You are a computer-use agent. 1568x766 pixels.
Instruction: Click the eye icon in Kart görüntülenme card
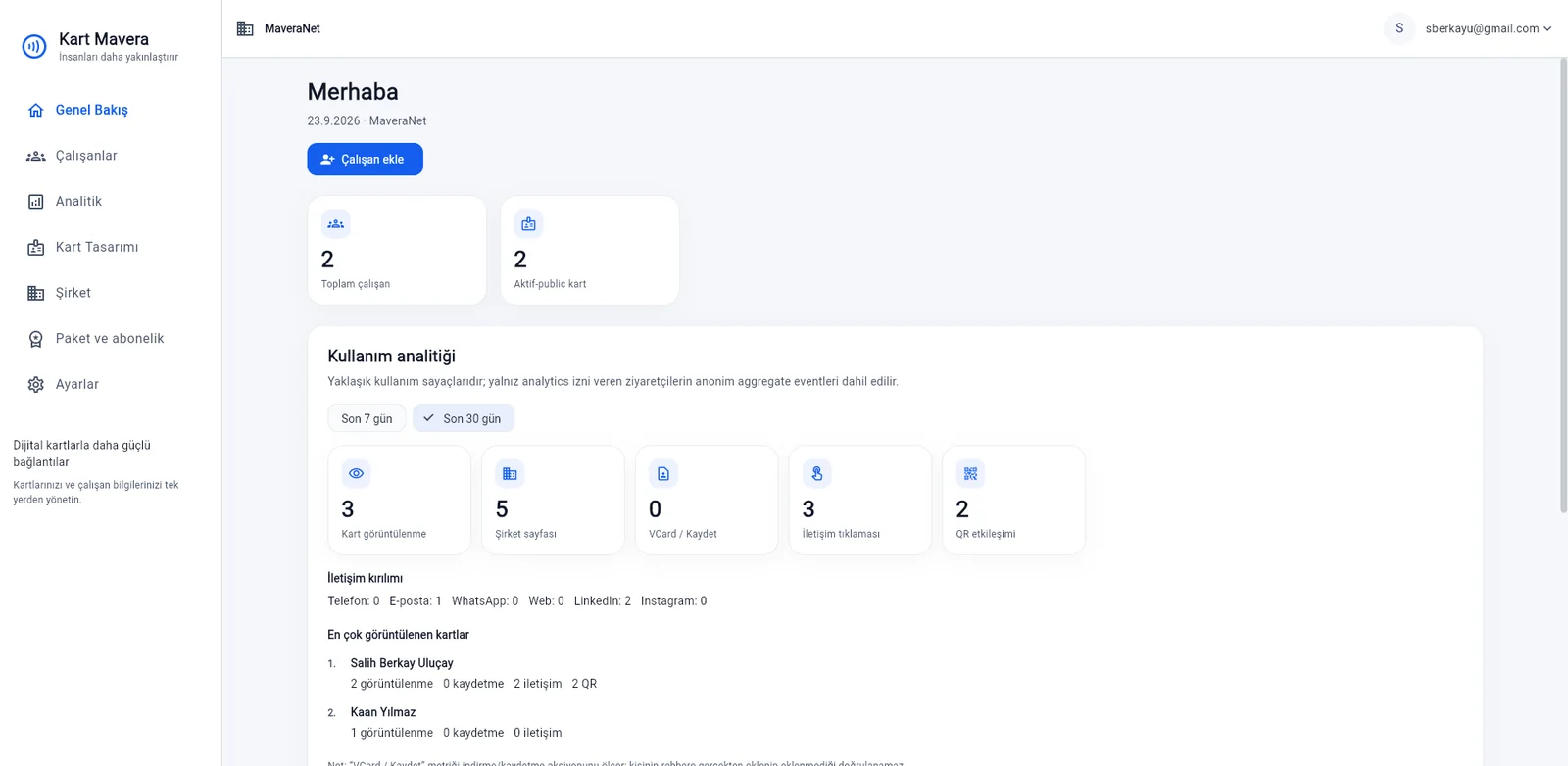[x=357, y=474]
